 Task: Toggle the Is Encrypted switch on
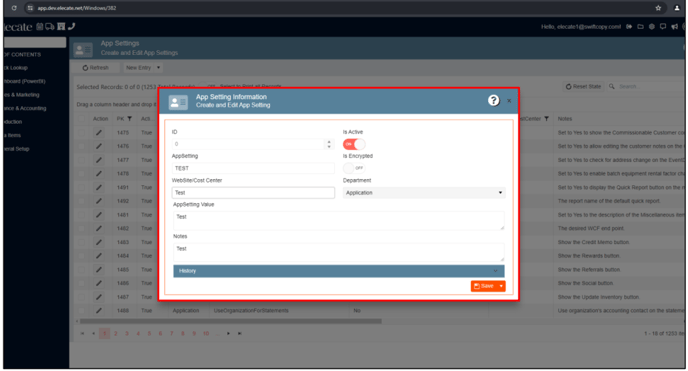click(354, 168)
